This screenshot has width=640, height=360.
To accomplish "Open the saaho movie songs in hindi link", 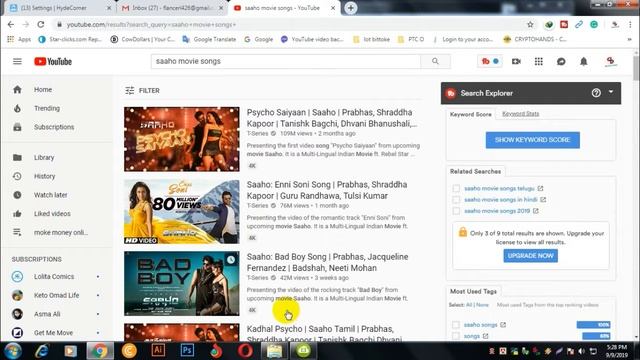I will 501,200.
